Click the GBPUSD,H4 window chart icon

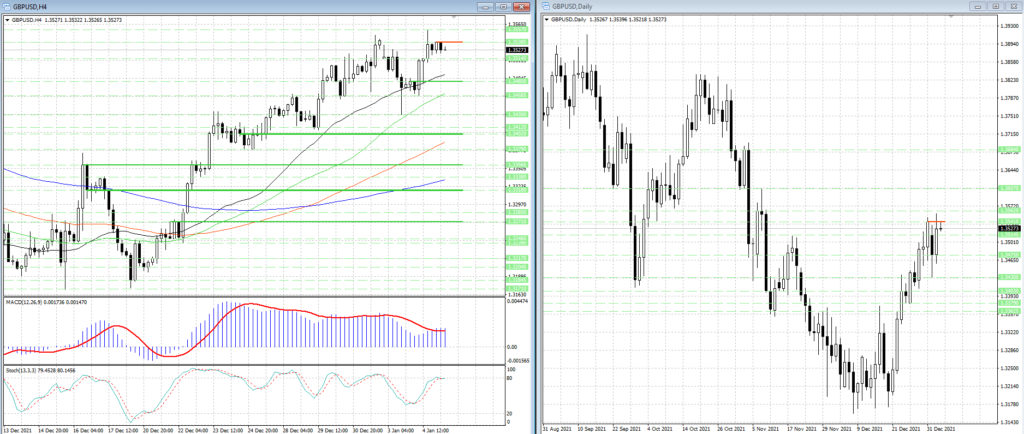pyautogui.click(x=5, y=7)
